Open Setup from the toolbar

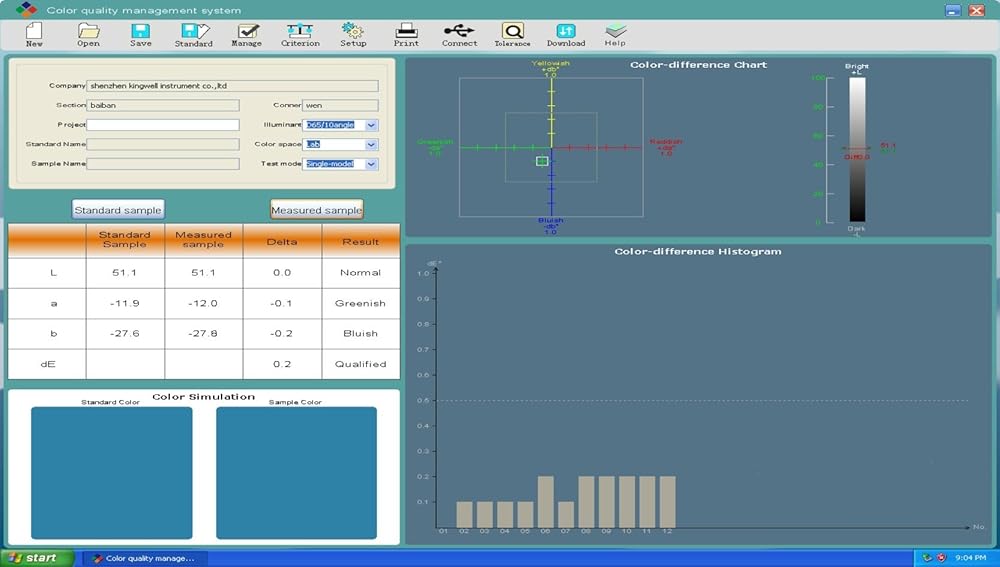tap(353, 33)
